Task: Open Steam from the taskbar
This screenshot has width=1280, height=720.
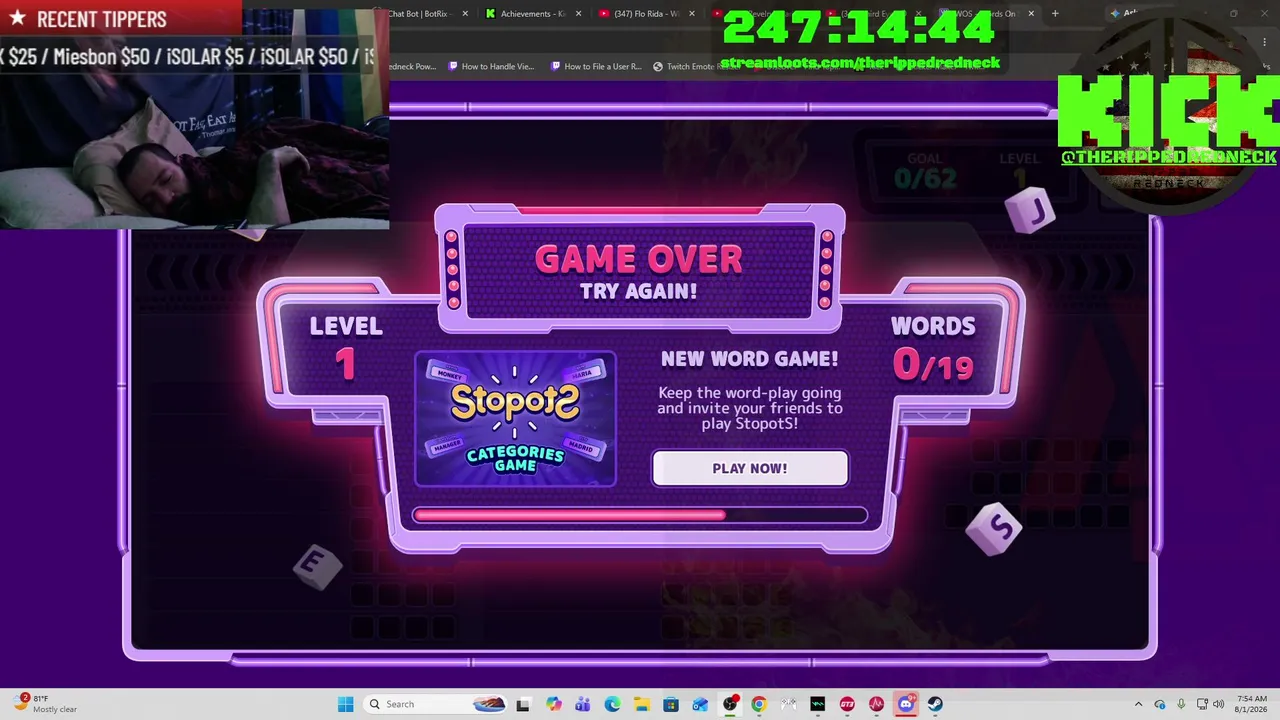Action: (x=935, y=704)
